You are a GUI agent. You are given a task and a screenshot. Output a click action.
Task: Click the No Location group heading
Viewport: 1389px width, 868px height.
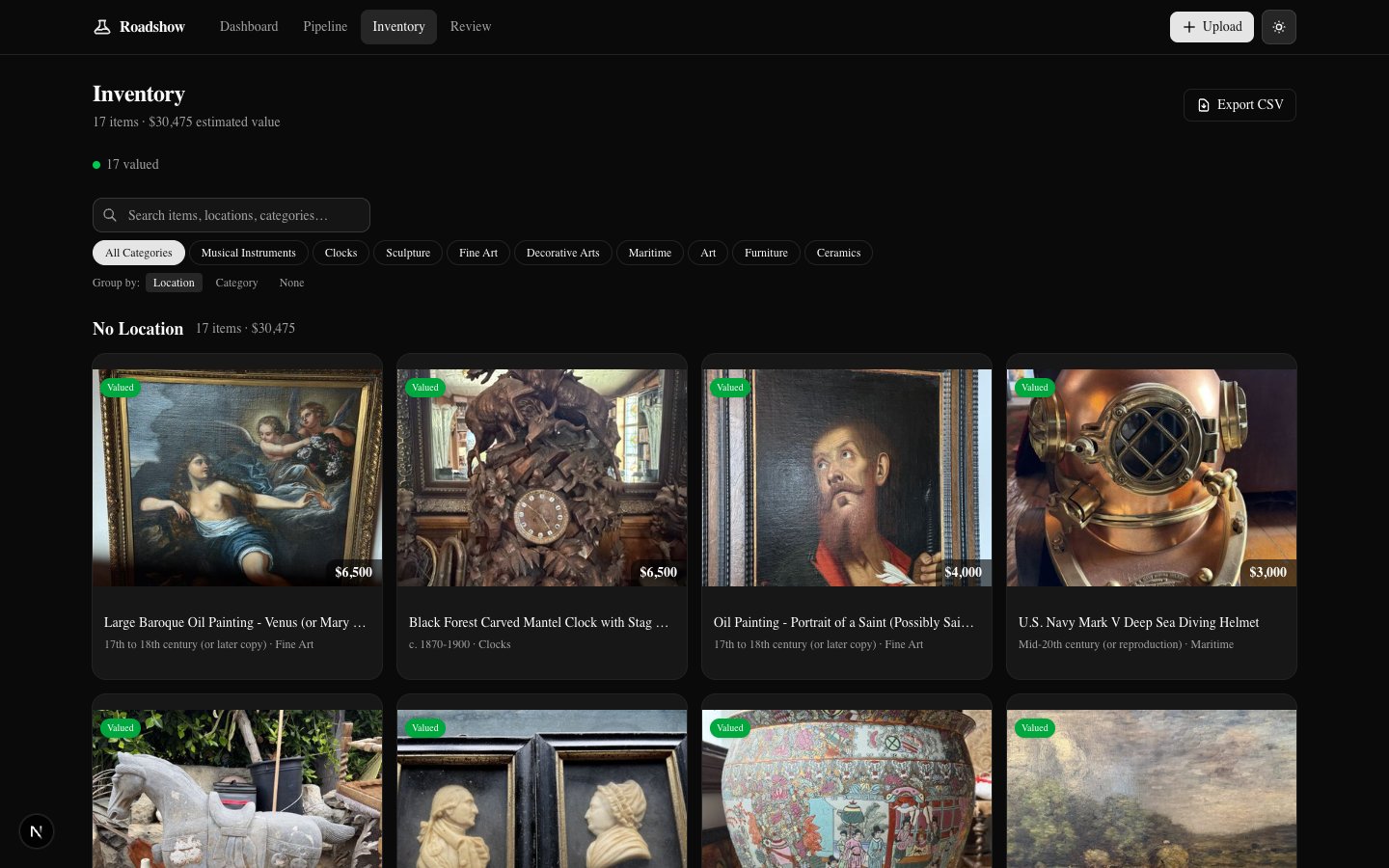point(138,329)
